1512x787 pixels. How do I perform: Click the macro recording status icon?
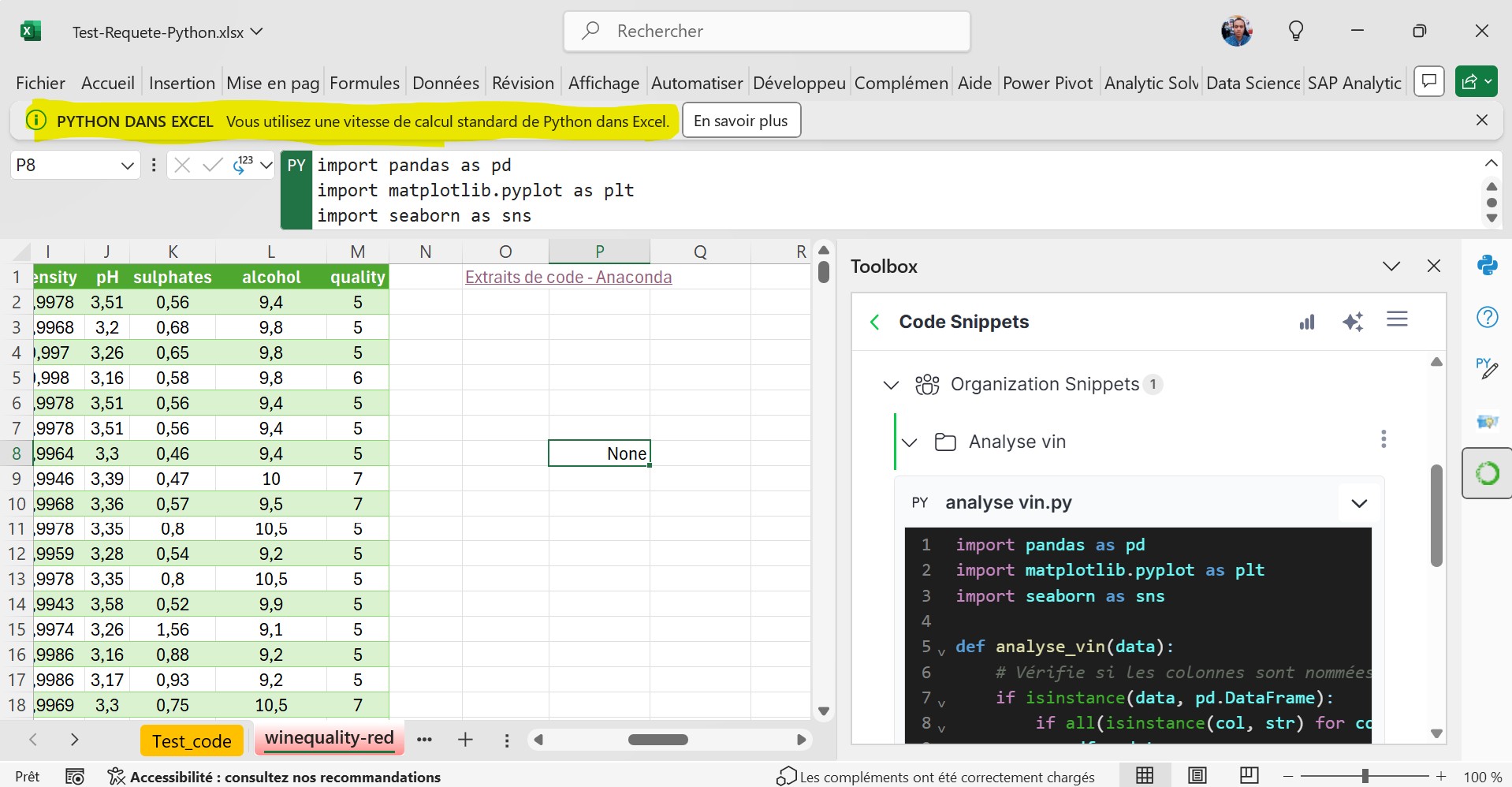click(x=75, y=777)
